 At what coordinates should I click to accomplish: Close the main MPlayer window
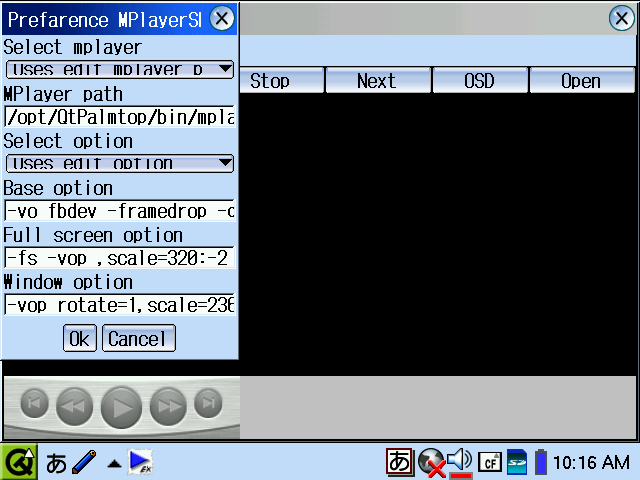tap(621, 18)
